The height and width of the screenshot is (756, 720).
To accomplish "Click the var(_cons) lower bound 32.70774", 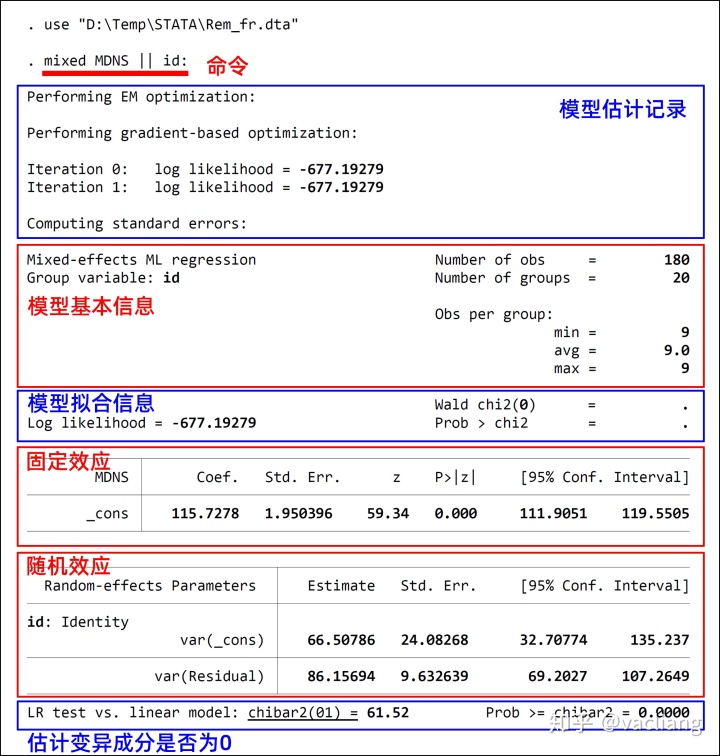I will (553, 640).
